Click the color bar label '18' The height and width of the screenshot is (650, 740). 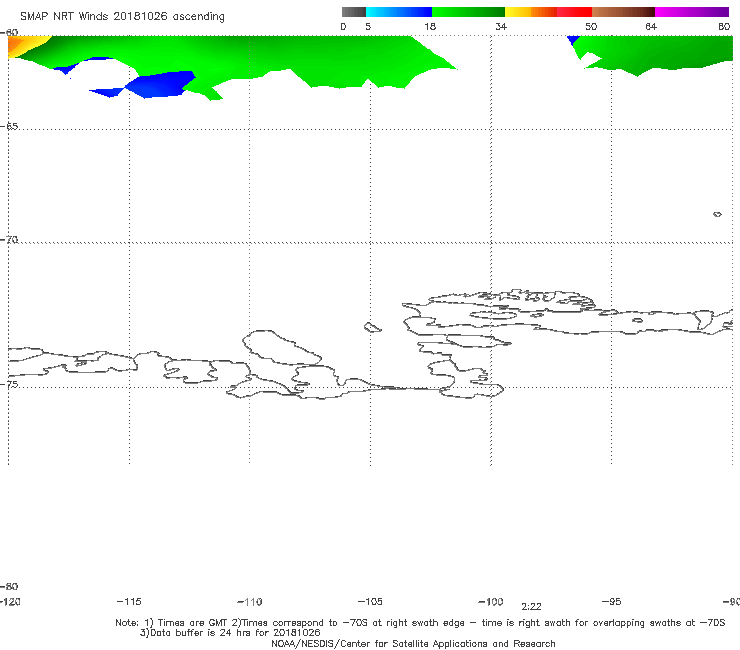pyautogui.click(x=430, y=26)
